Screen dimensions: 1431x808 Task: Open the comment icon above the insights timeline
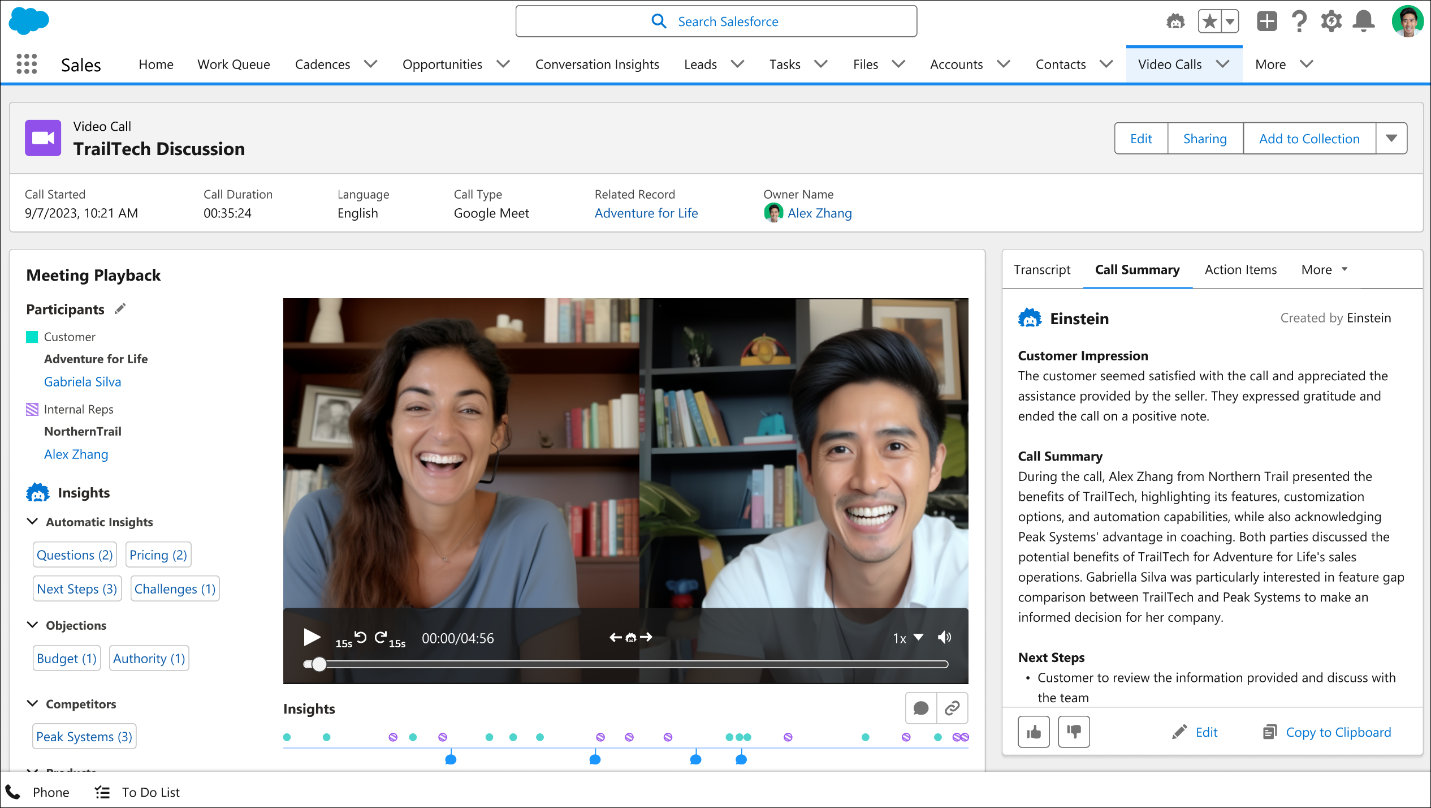pos(921,708)
